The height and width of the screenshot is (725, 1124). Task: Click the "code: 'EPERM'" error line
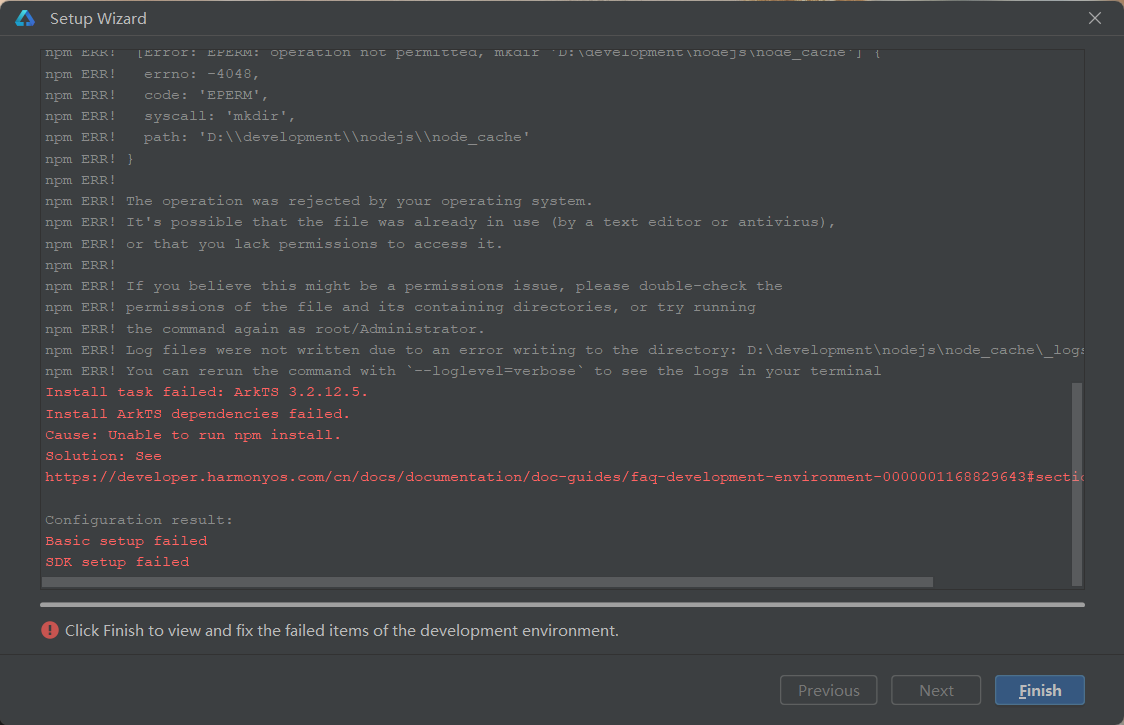pos(206,95)
